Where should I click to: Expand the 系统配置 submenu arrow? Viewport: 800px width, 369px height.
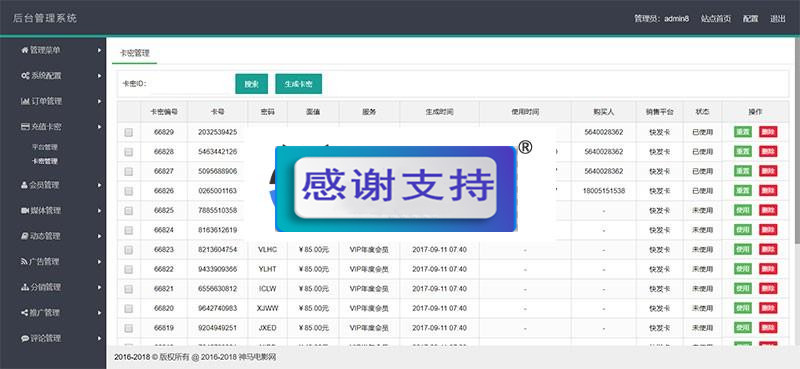pyautogui.click(x=99, y=76)
